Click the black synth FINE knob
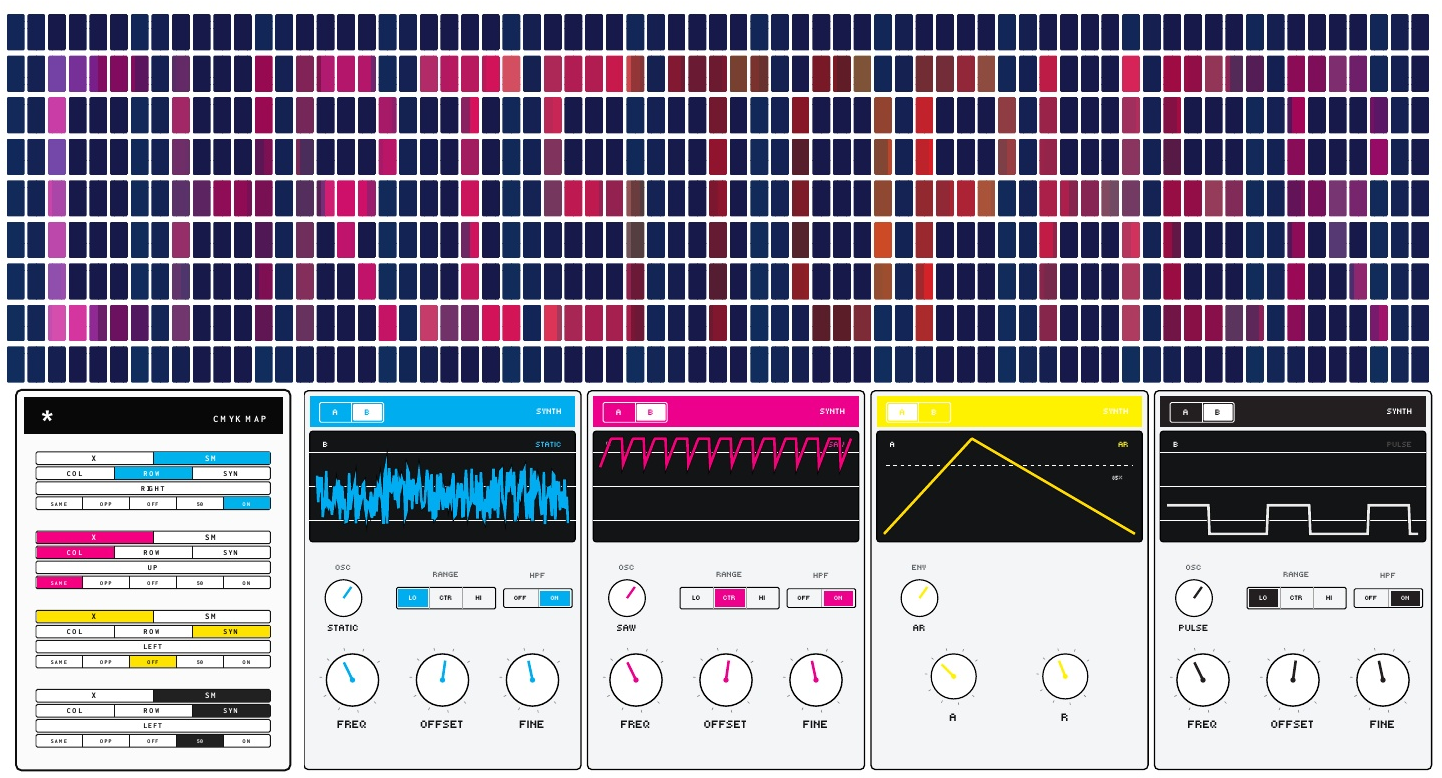Image resolution: width=1442 pixels, height=778 pixels. (1382, 680)
